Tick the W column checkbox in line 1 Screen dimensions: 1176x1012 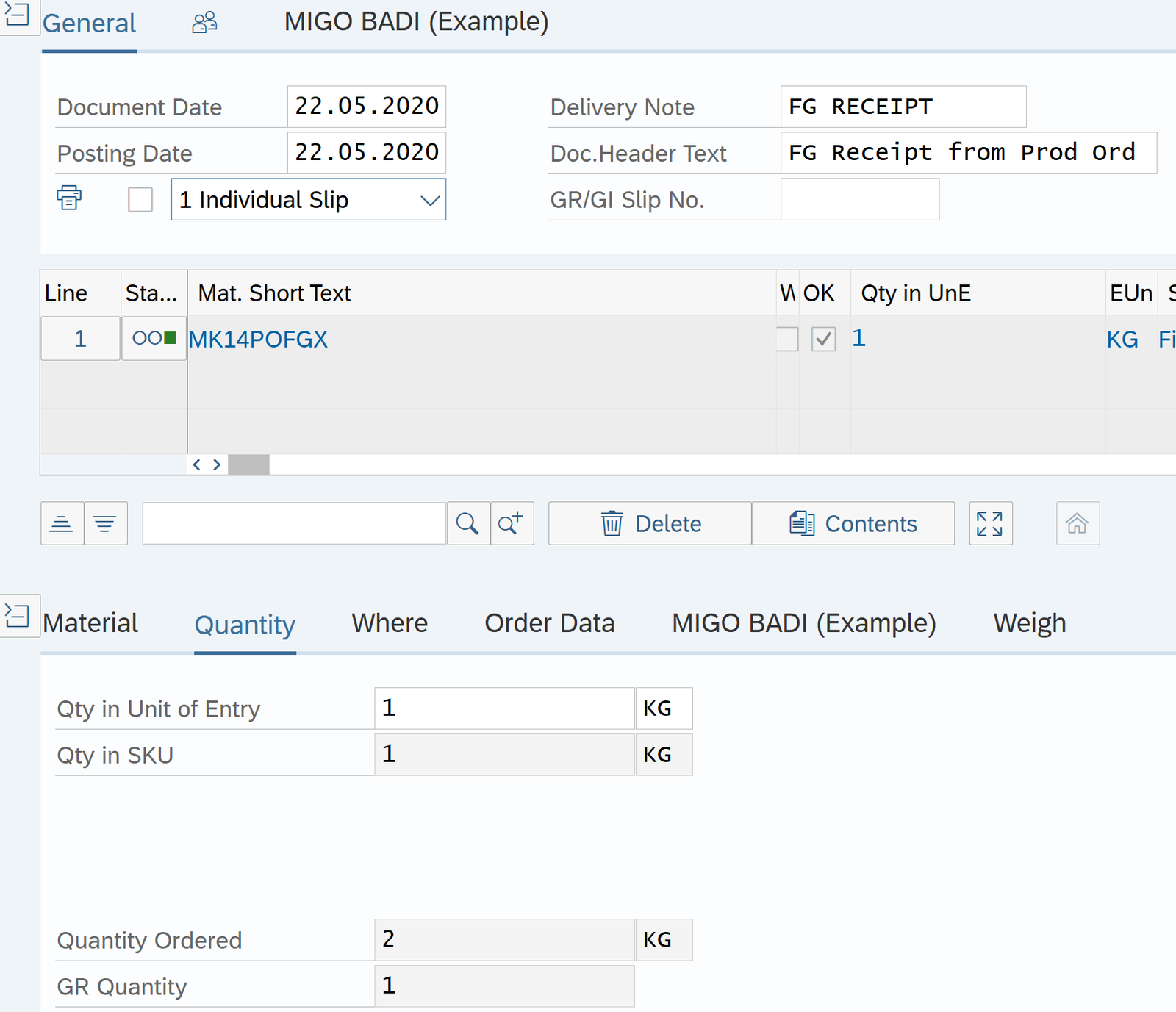pyautogui.click(x=786, y=339)
